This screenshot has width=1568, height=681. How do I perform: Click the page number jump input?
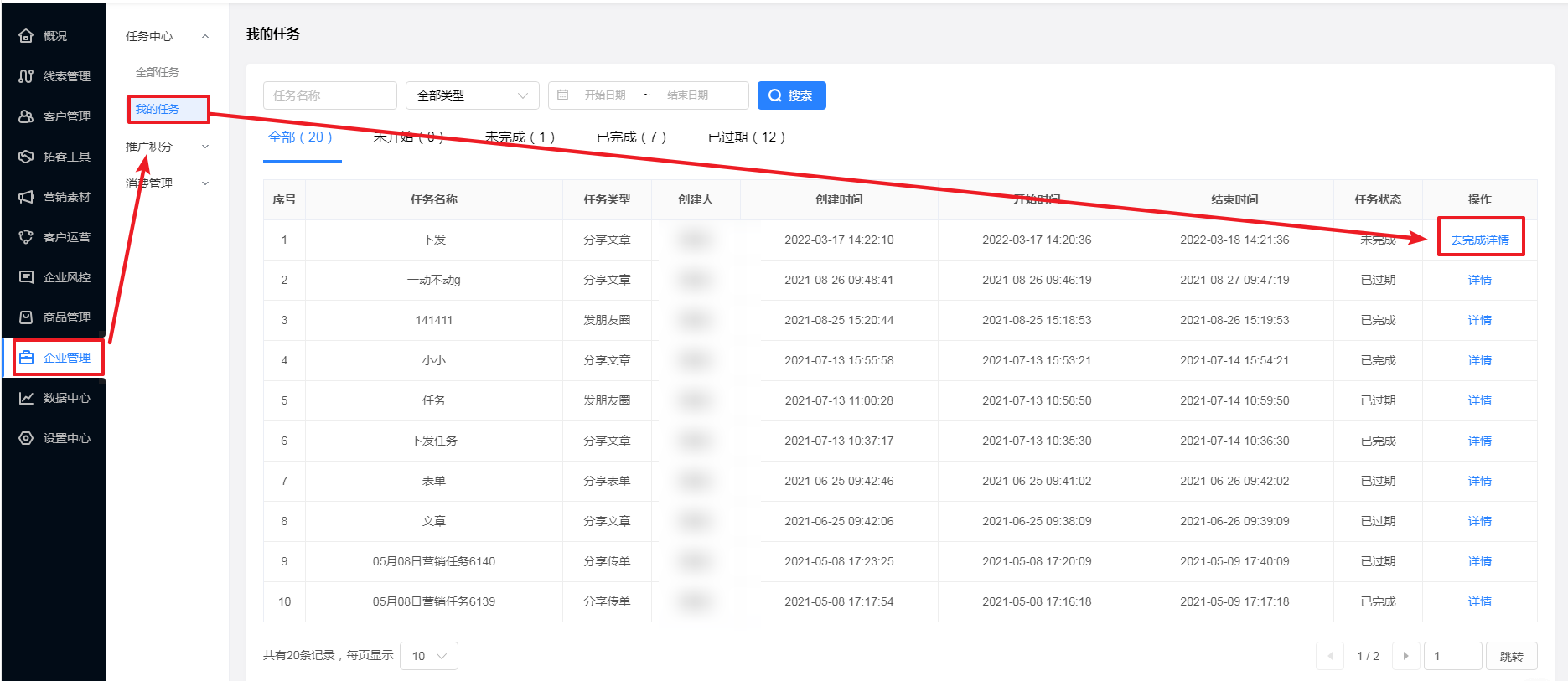tap(1453, 656)
